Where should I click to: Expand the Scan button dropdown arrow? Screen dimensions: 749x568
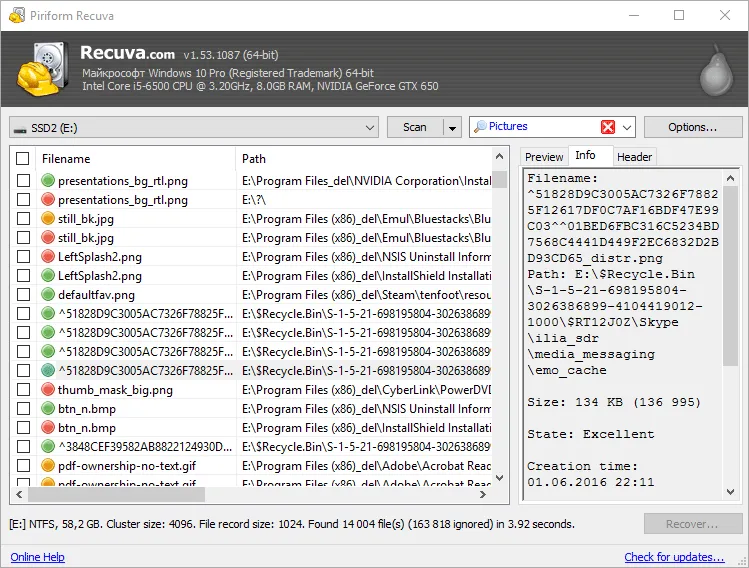pos(451,127)
